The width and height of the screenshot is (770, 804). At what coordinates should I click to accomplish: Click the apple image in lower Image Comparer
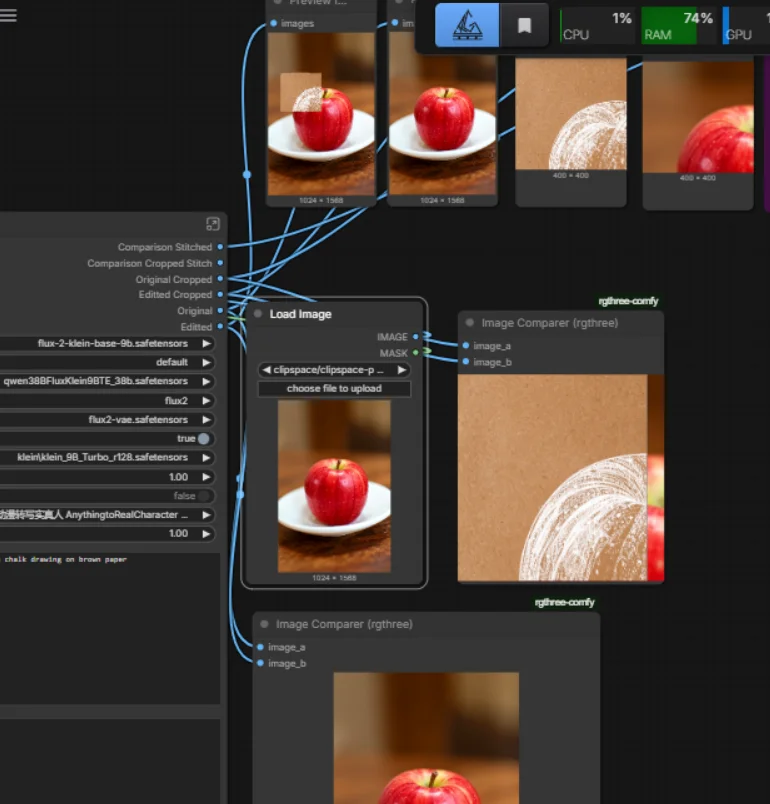pos(426,738)
